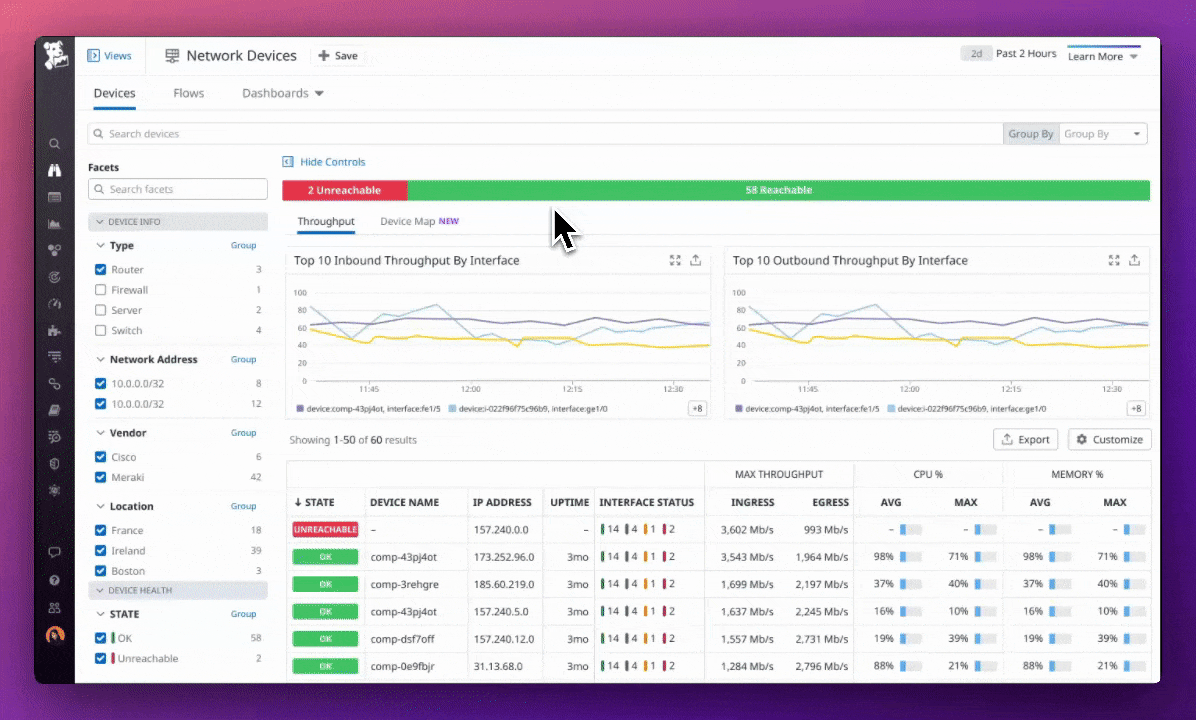Open the puzzle piece integrations icon
Image resolution: width=1196 pixels, height=720 pixels.
tap(54, 330)
